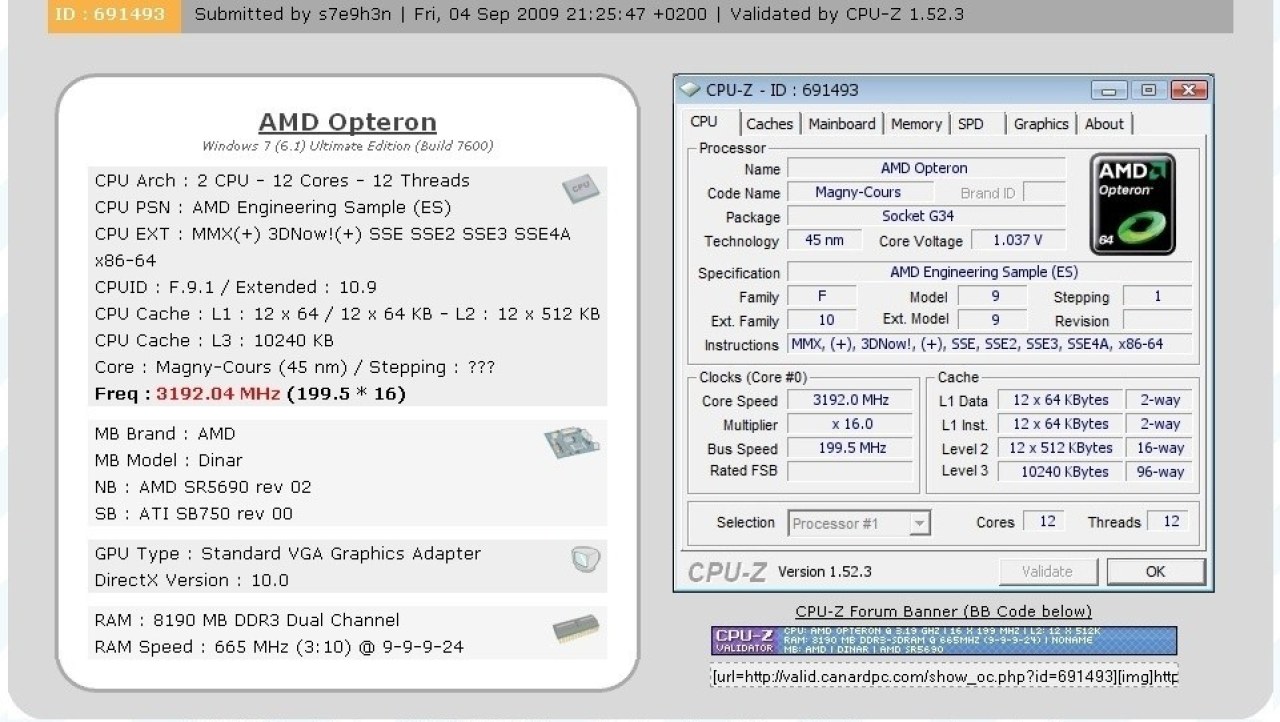Screen dimensions: 1280x722
Task: Open the Processor #1 selection dropdown
Action: (x=860, y=523)
